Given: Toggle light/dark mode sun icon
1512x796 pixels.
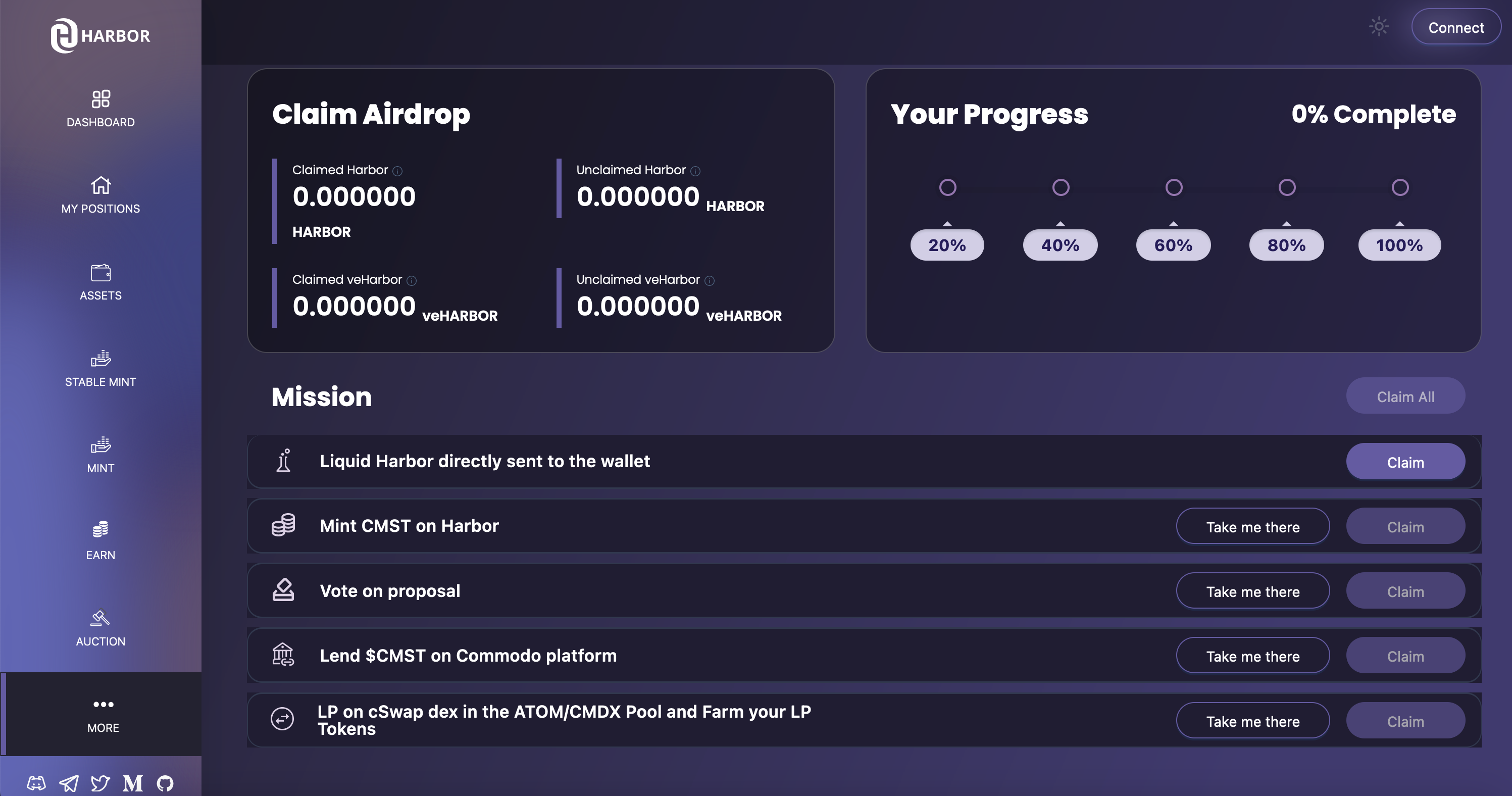Looking at the screenshot, I should point(1379,27).
